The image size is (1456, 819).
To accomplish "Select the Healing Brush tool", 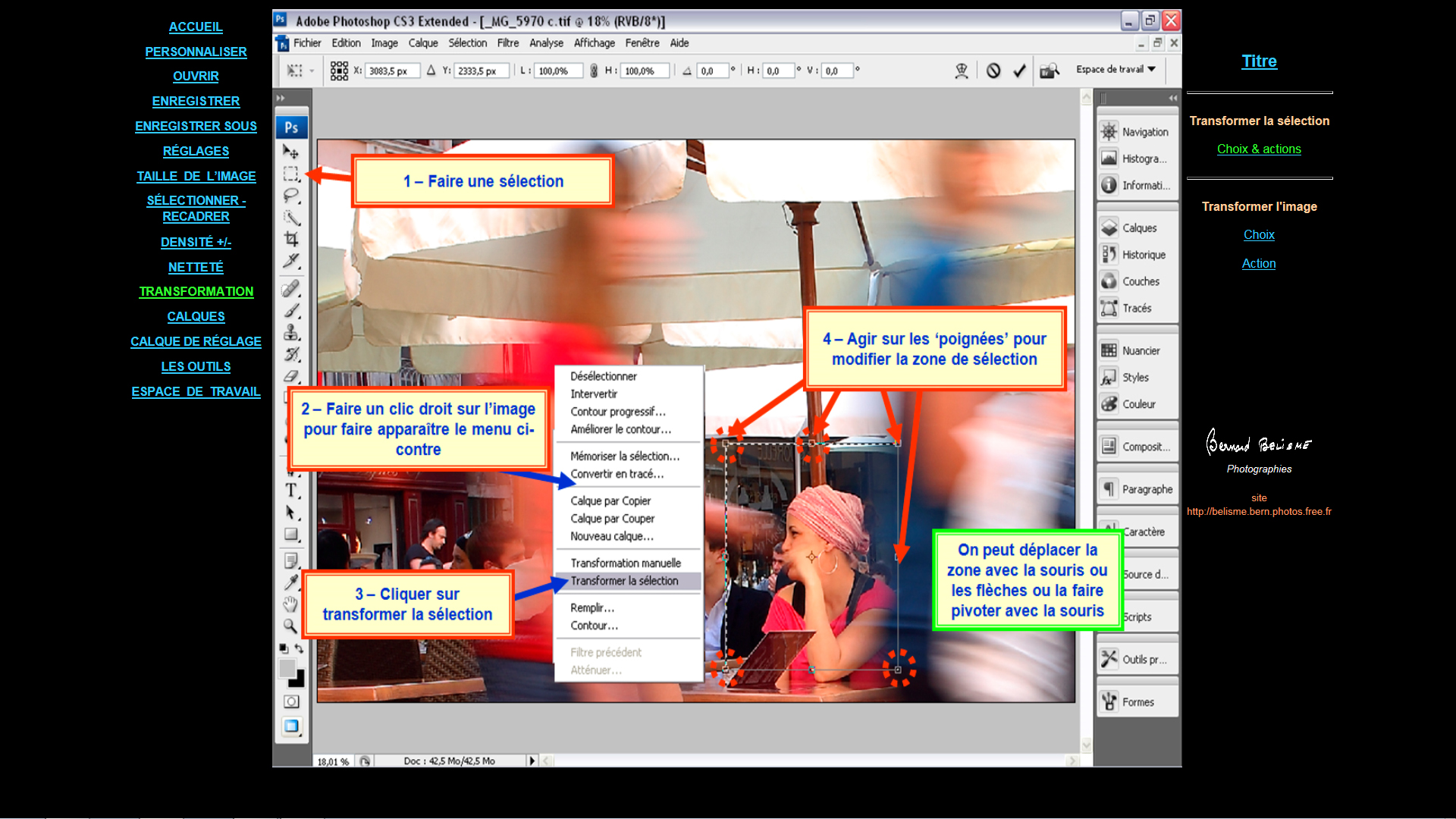I will [x=291, y=289].
